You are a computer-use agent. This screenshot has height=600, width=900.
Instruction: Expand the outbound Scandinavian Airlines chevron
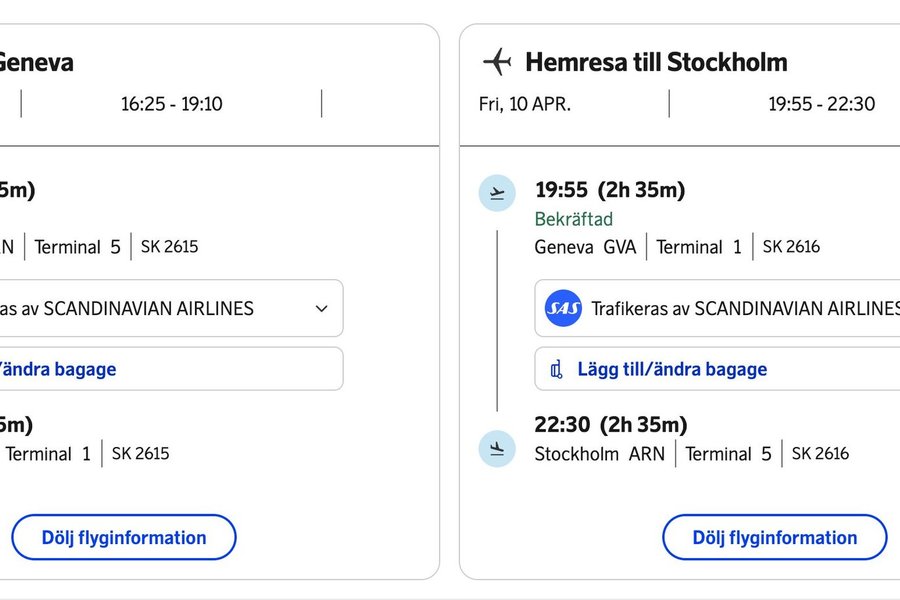pyautogui.click(x=321, y=309)
